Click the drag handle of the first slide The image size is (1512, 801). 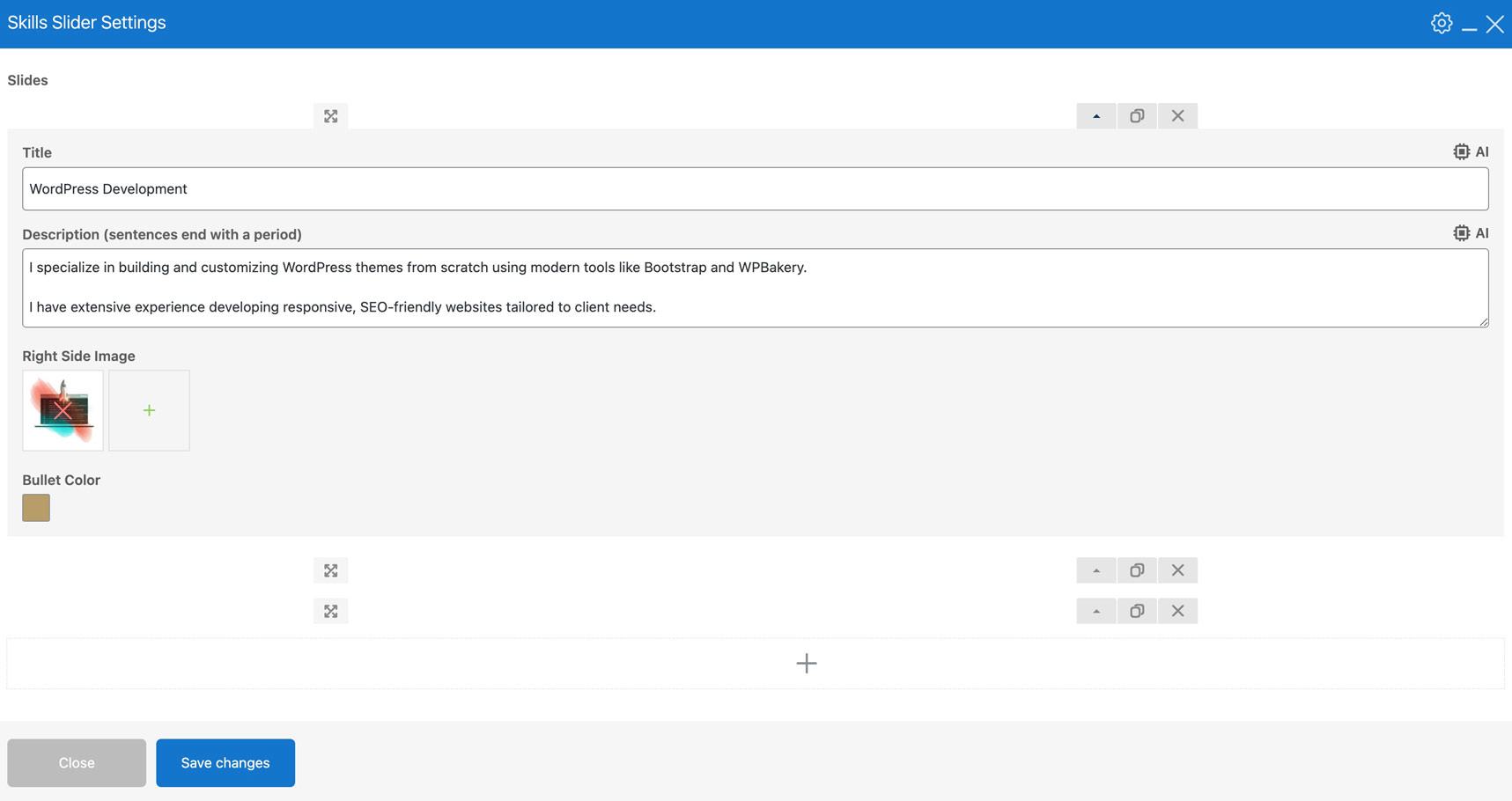[330, 116]
